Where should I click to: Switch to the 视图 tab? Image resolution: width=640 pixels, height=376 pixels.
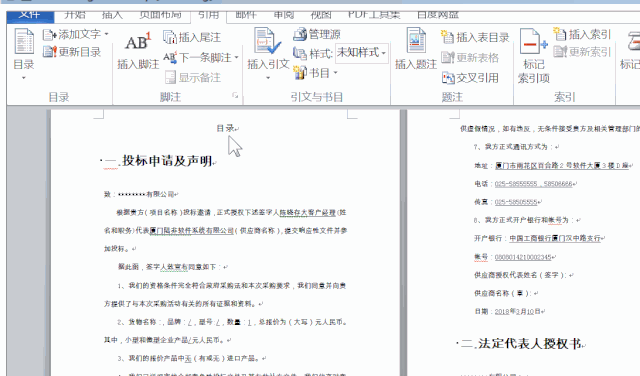[x=321, y=15]
